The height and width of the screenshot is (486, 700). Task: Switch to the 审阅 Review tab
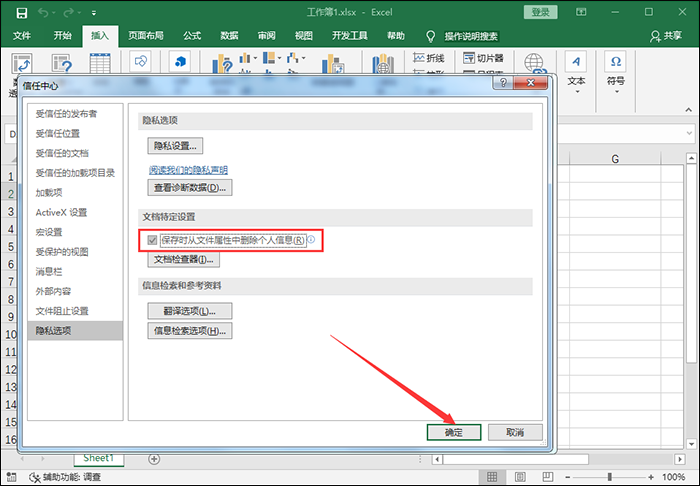(267, 36)
